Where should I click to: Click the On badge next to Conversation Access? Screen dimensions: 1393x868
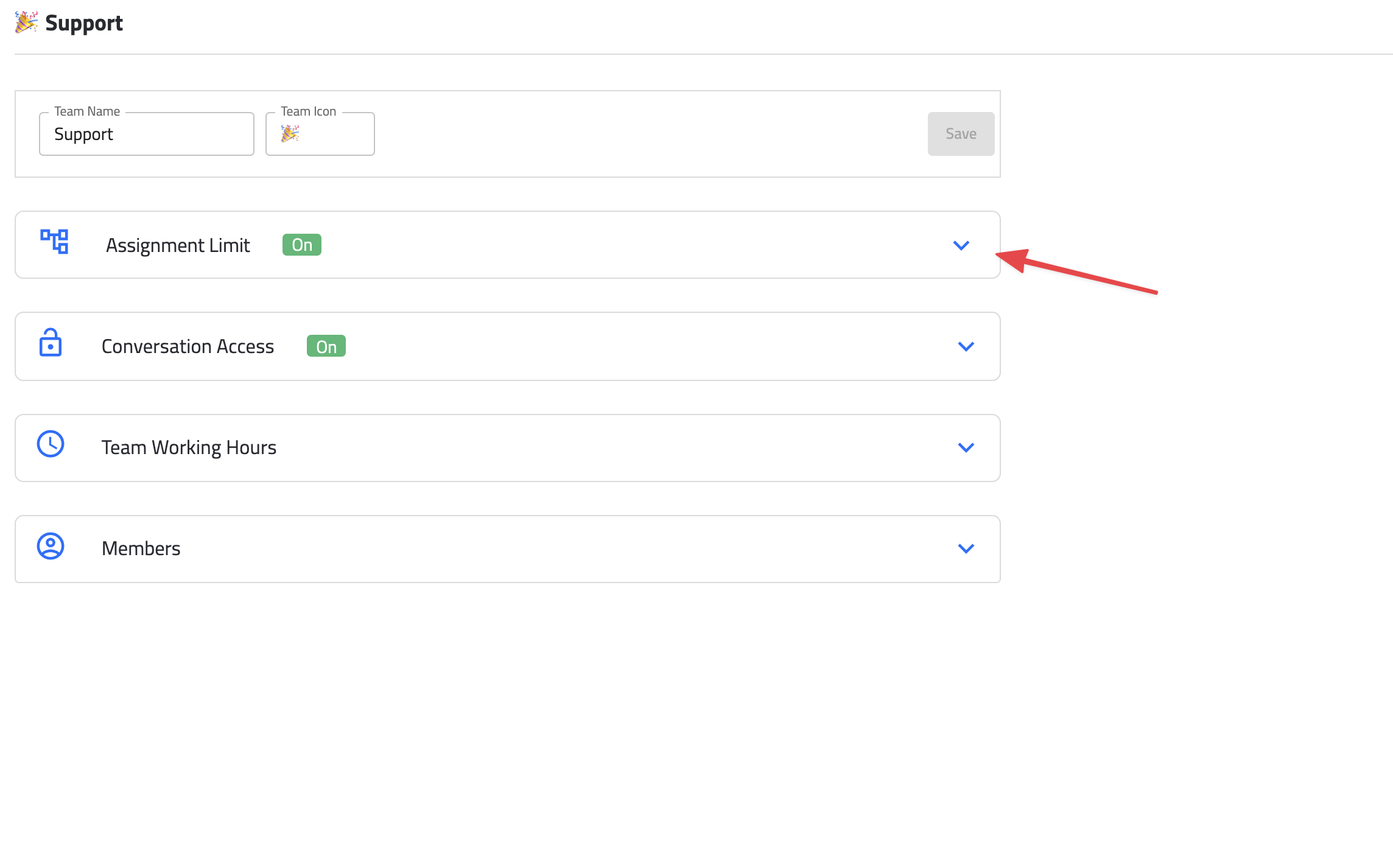point(326,346)
